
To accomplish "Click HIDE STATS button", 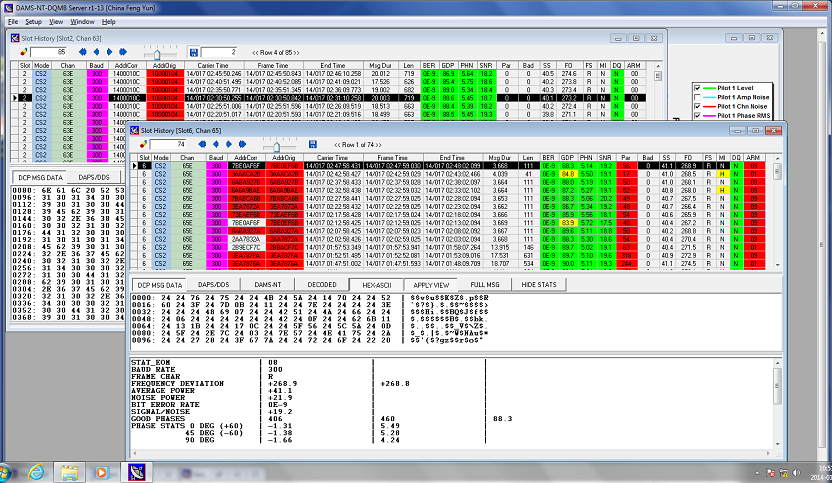I will pyautogui.click(x=539, y=284).
